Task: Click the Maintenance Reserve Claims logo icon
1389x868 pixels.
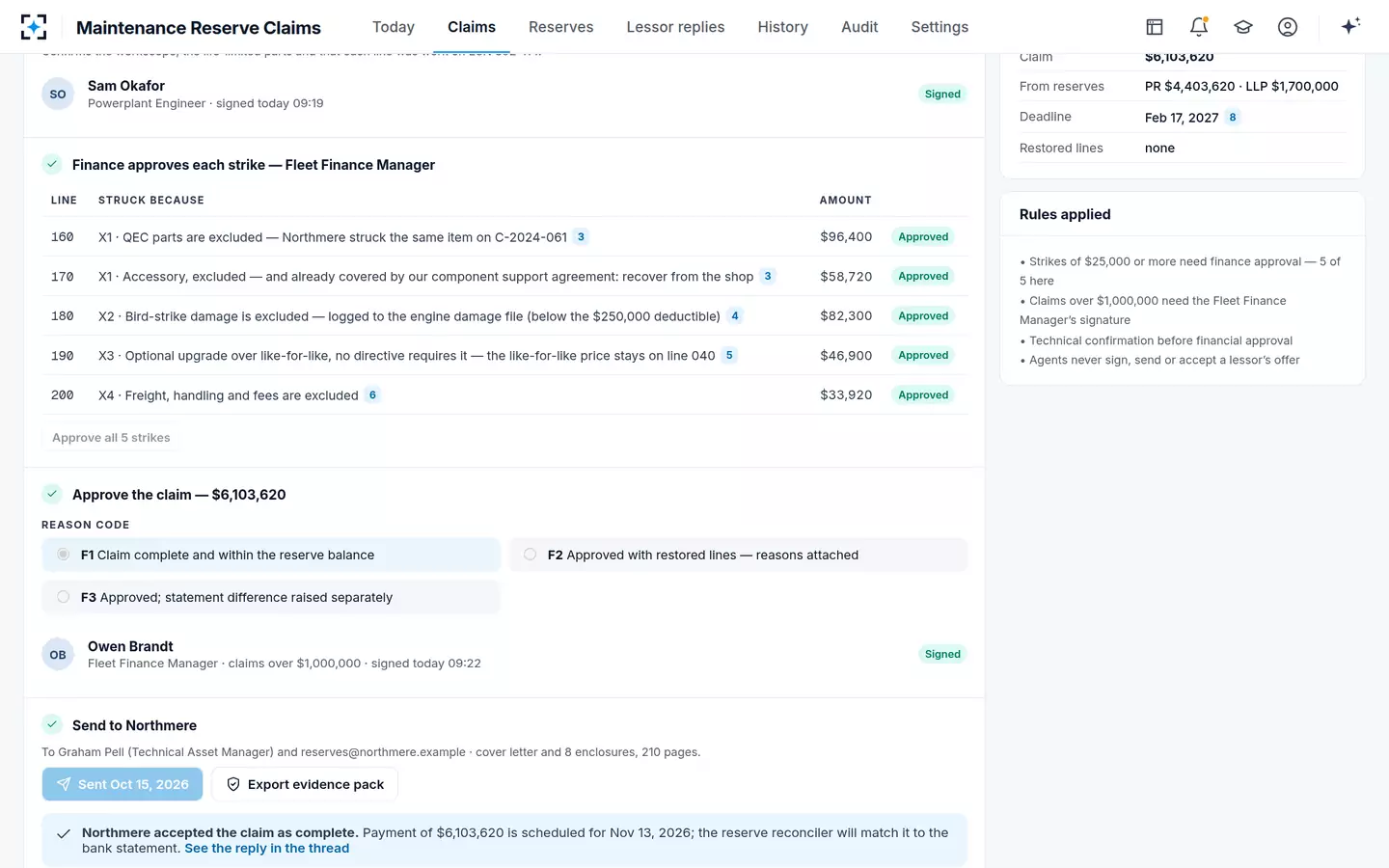Action: click(x=34, y=27)
